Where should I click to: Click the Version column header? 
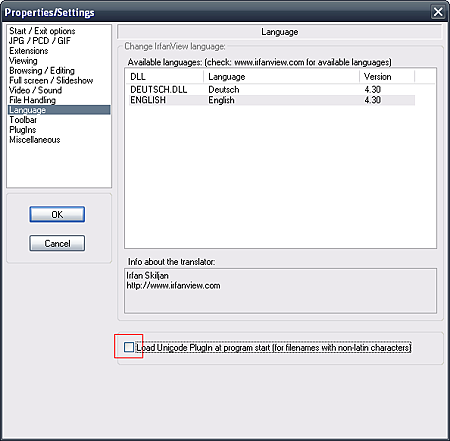coord(387,77)
